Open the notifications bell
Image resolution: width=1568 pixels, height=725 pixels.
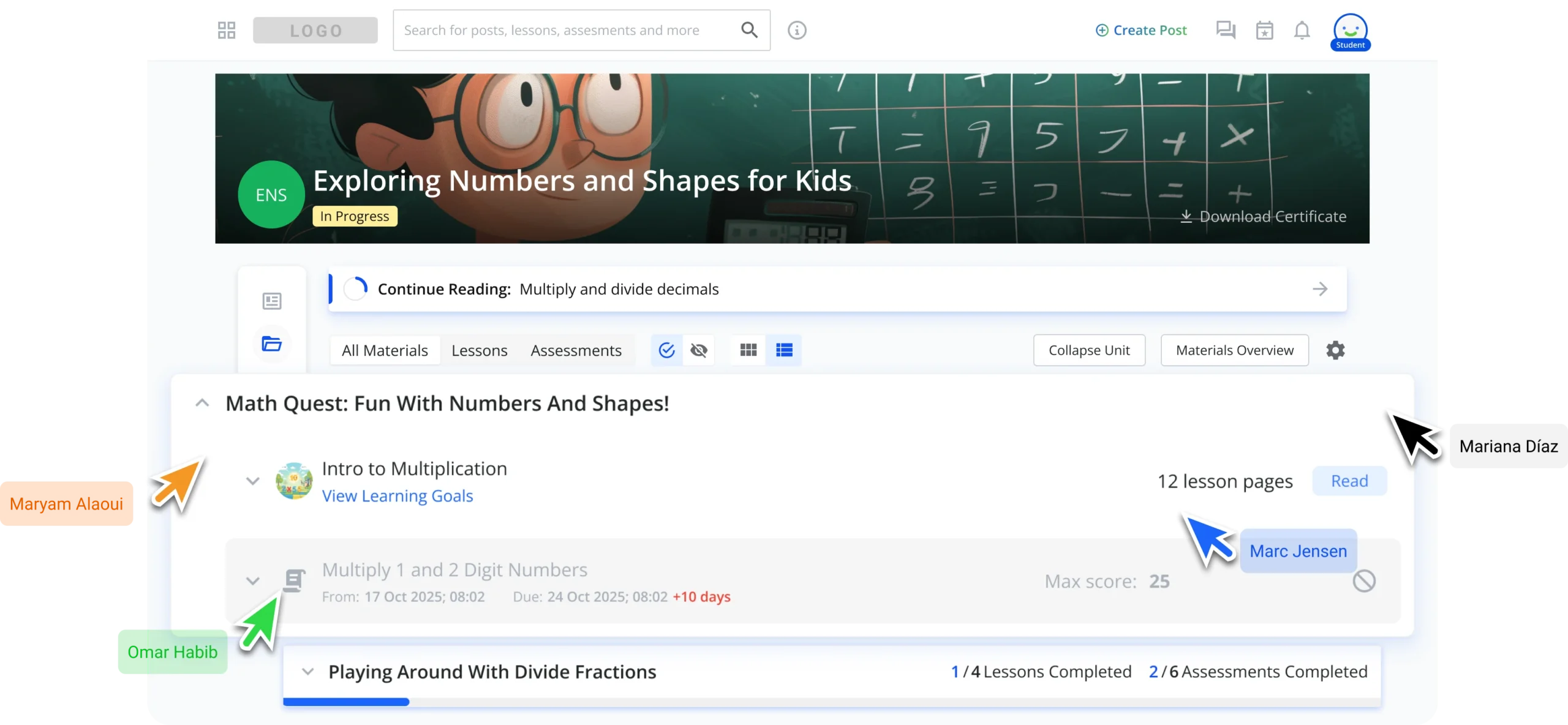pos(1302,30)
